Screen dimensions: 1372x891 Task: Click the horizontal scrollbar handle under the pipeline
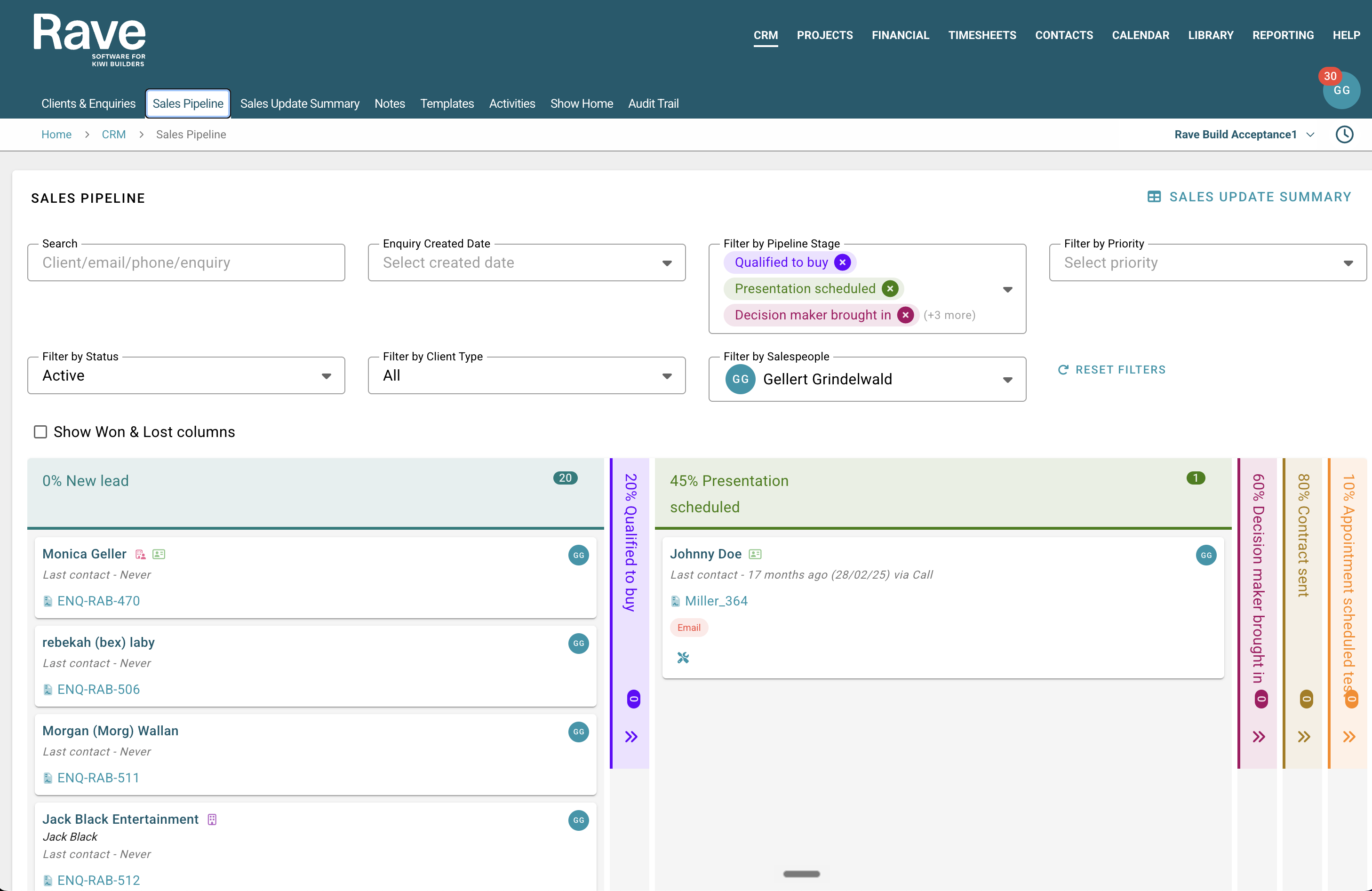pos(801,874)
